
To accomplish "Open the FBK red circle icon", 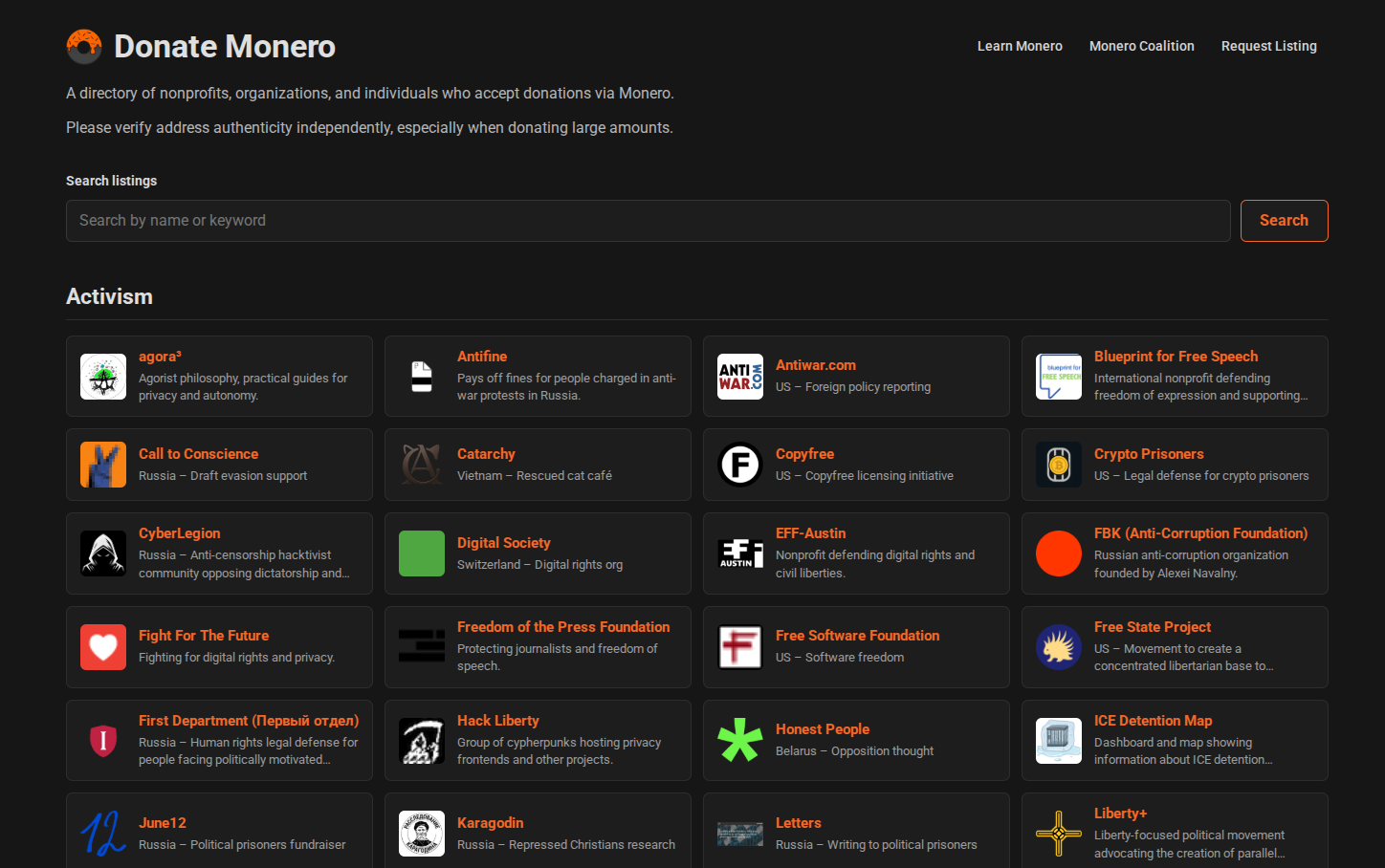I will point(1059,553).
